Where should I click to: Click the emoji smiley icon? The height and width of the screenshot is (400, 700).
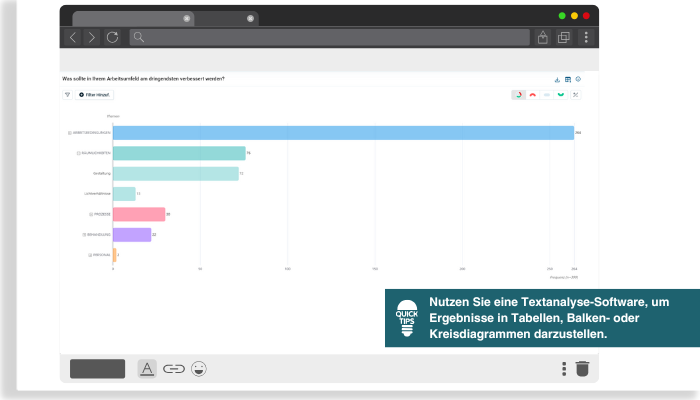tap(199, 368)
